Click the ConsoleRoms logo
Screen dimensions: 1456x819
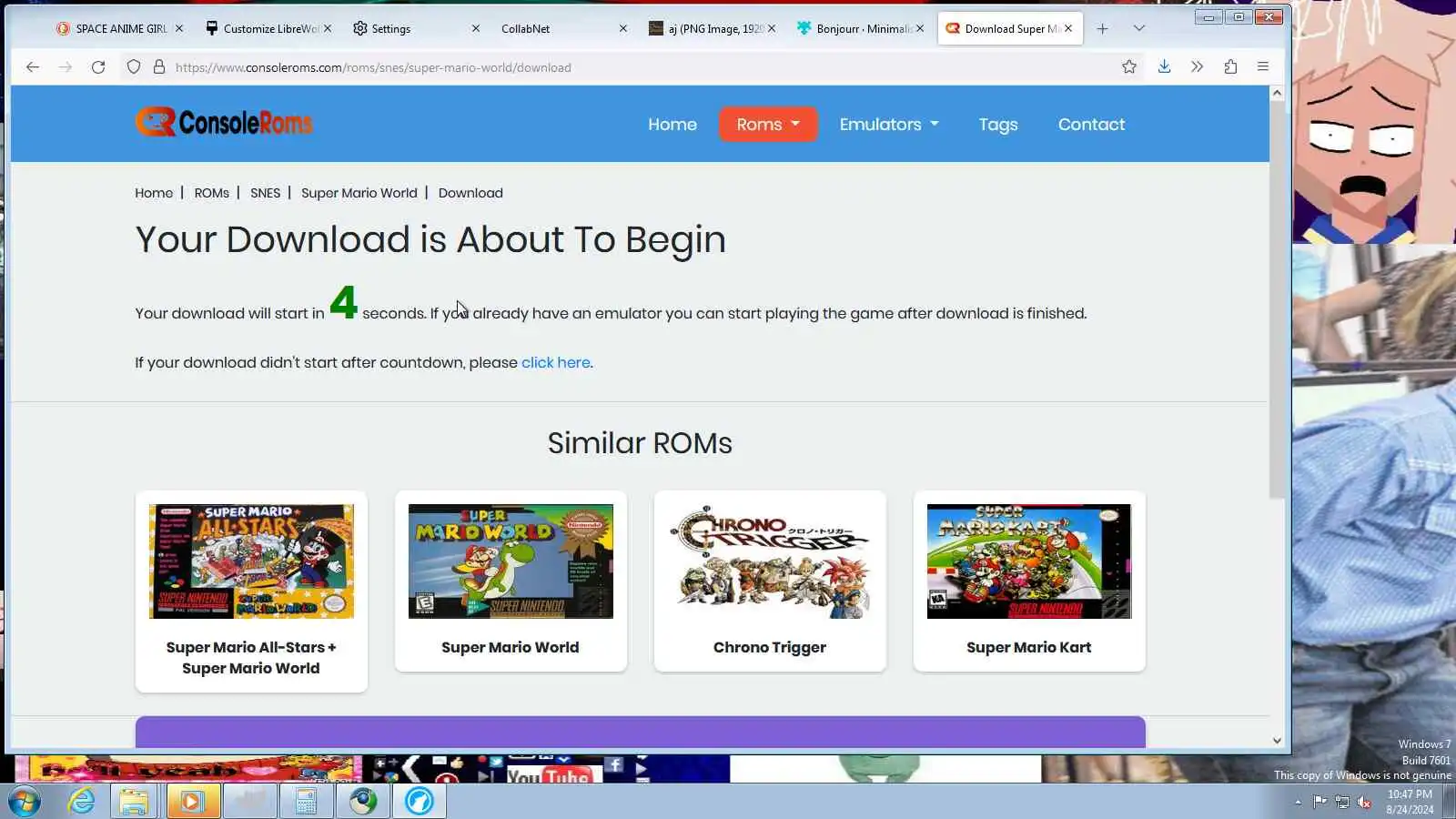click(224, 122)
